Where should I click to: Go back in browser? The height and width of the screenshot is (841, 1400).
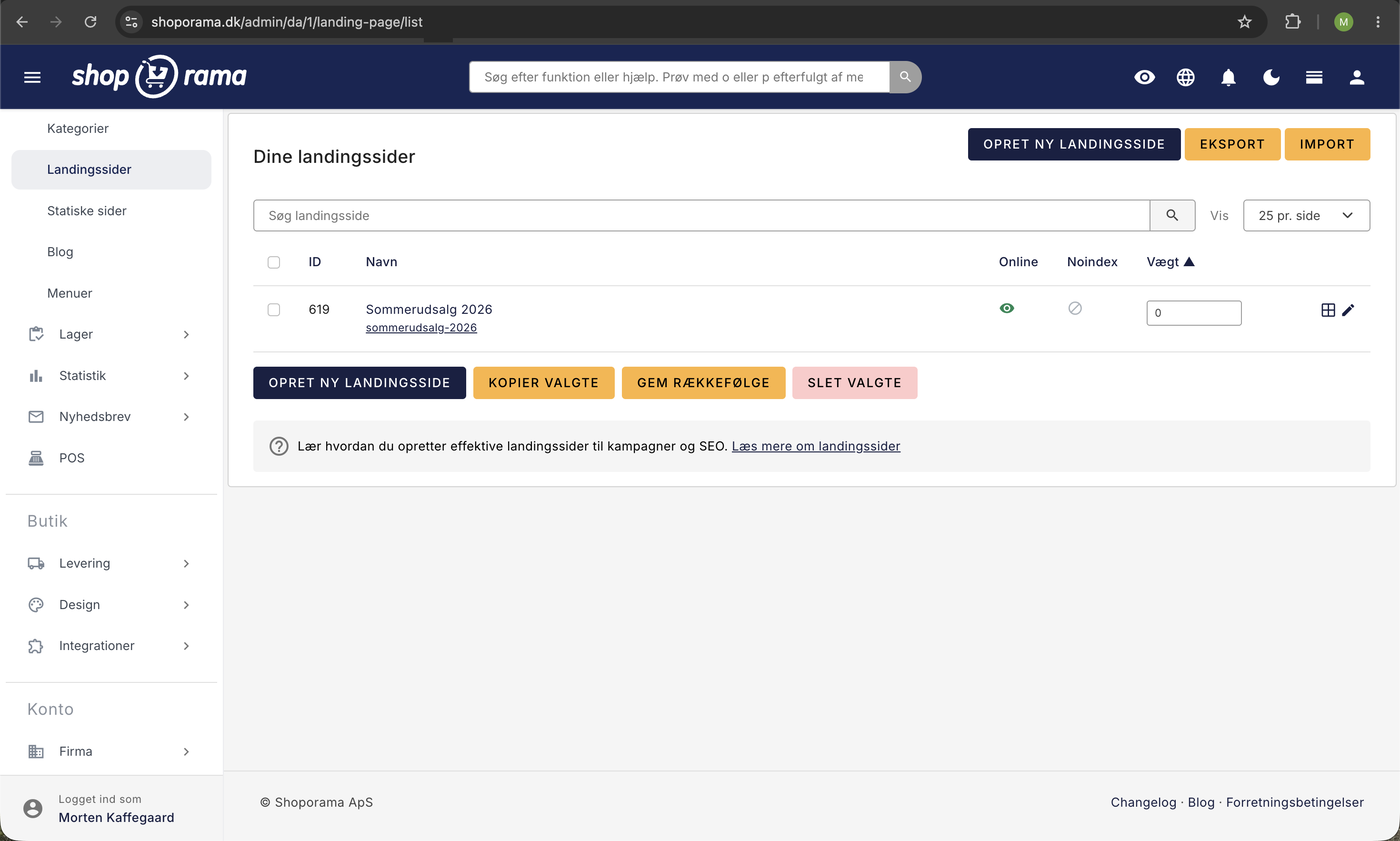pyautogui.click(x=22, y=21)
